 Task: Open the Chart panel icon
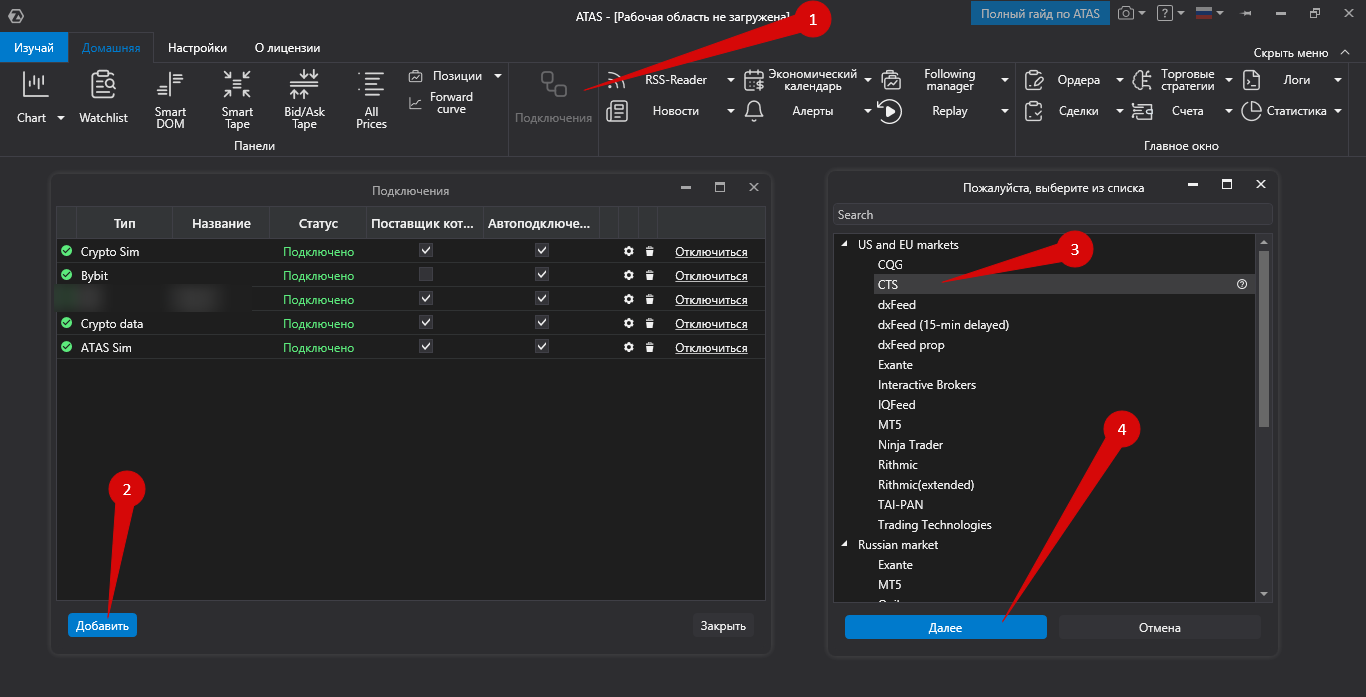[35, 86]
